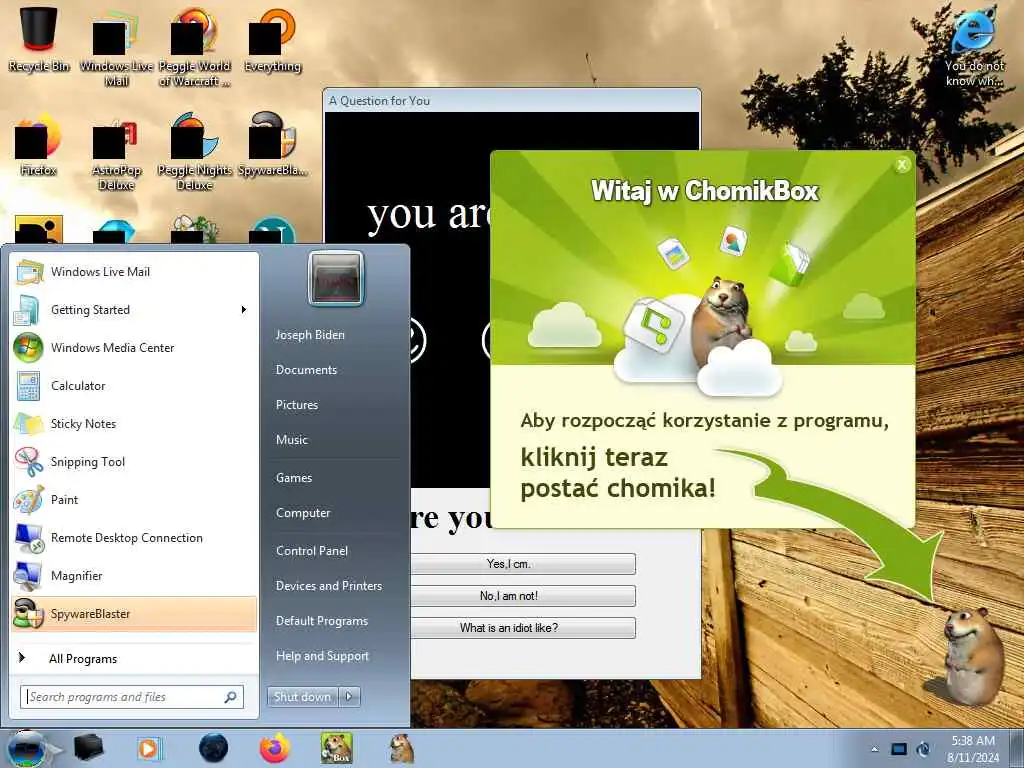
Task: Open the Internet Explorer 'You do not know' desktop icon
Action: pyautogui.click(x=974, y=46)
